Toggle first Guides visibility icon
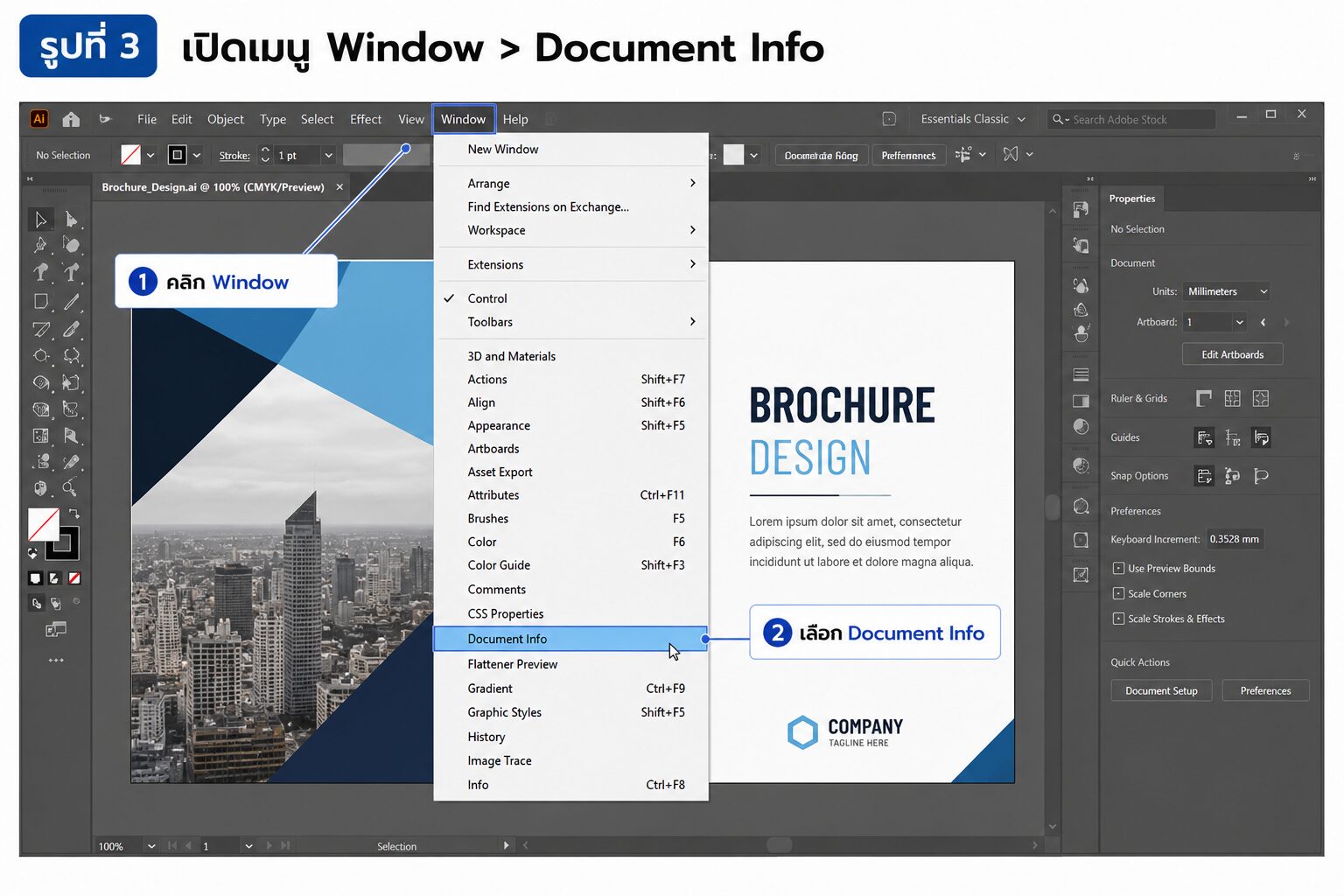Image resolution: width=1344 pixels, height=896 pixels. (x=1204, y=437)
